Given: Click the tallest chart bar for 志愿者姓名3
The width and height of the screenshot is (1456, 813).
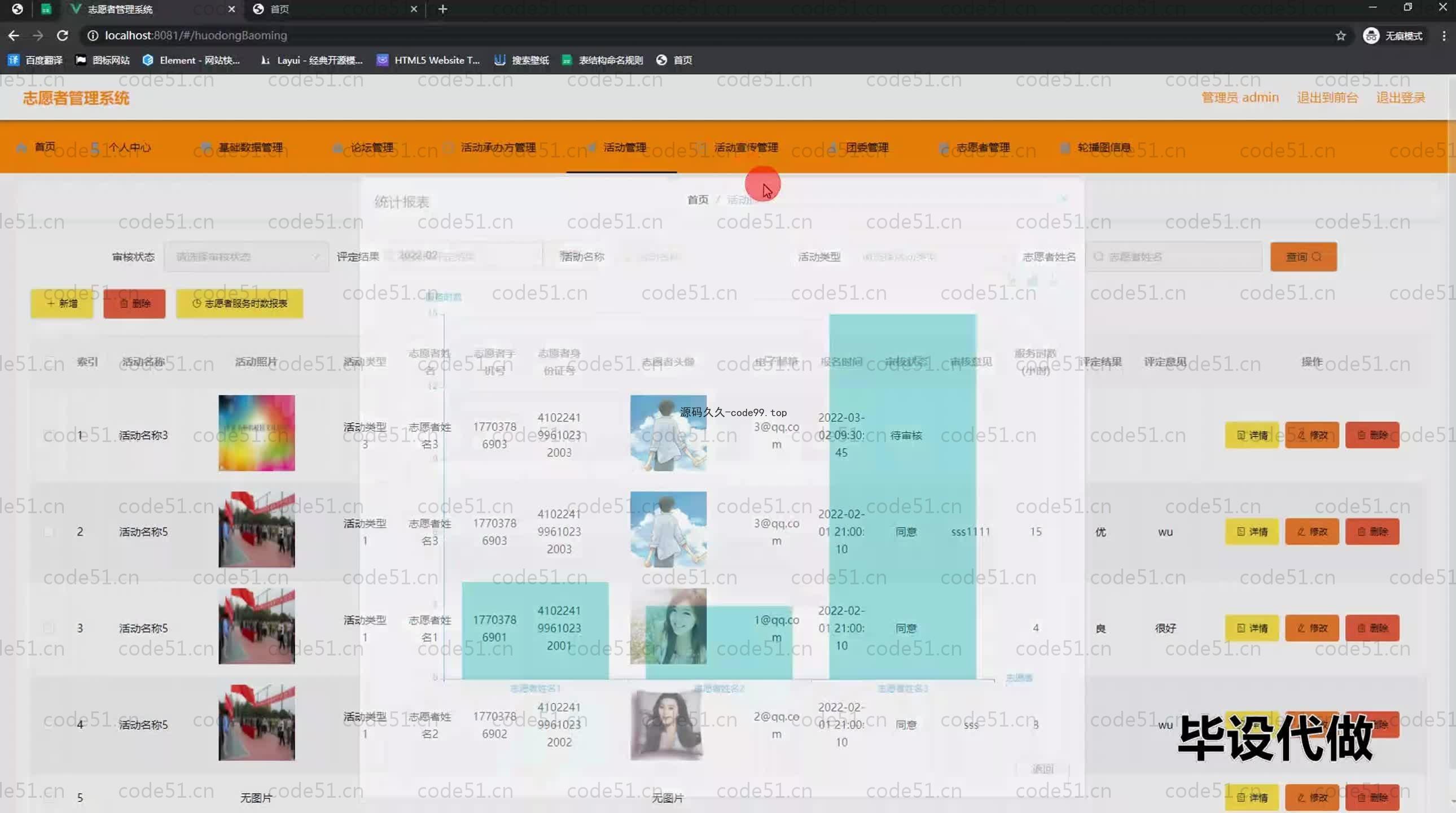Looking at the screenshot, I should pyautogui.click(x=902, y=496).
